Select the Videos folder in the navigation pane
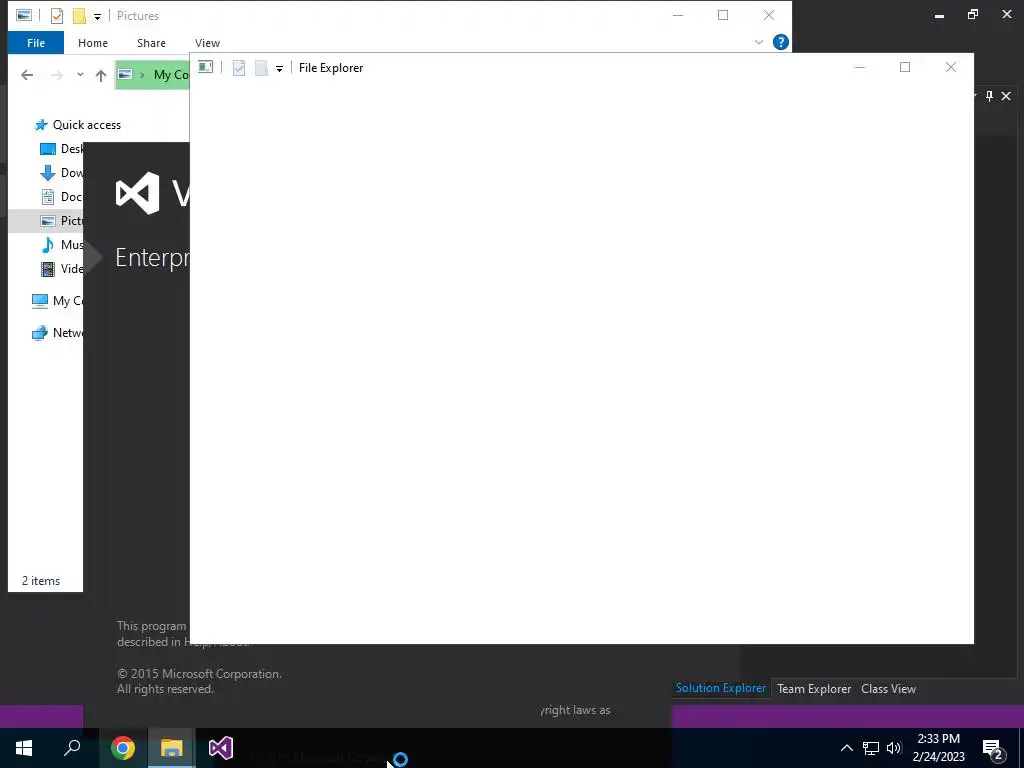1024x768 pixels. [62, 268]
